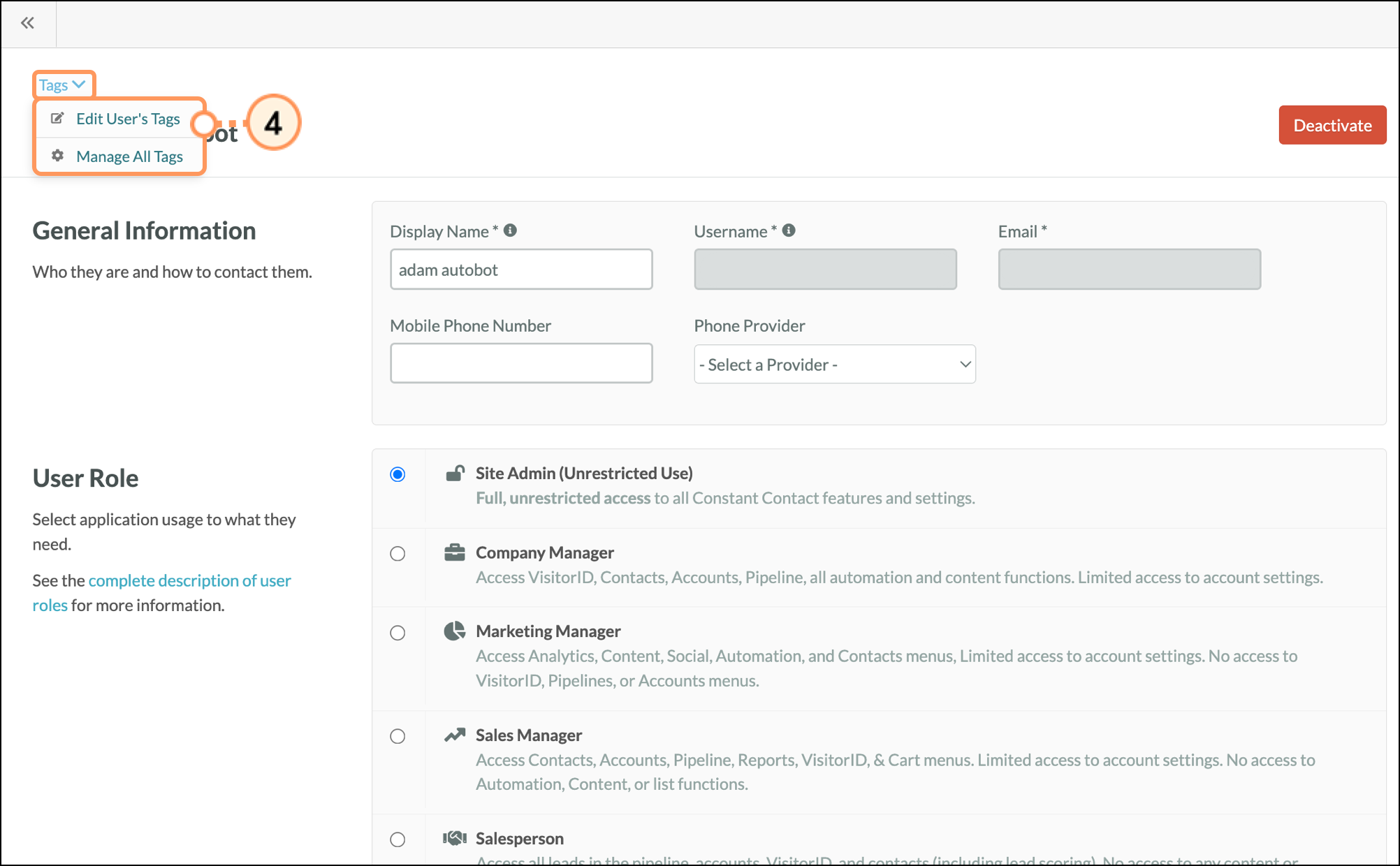
Task: Select the Sales Manager radio button
Action: click(398, 736)
